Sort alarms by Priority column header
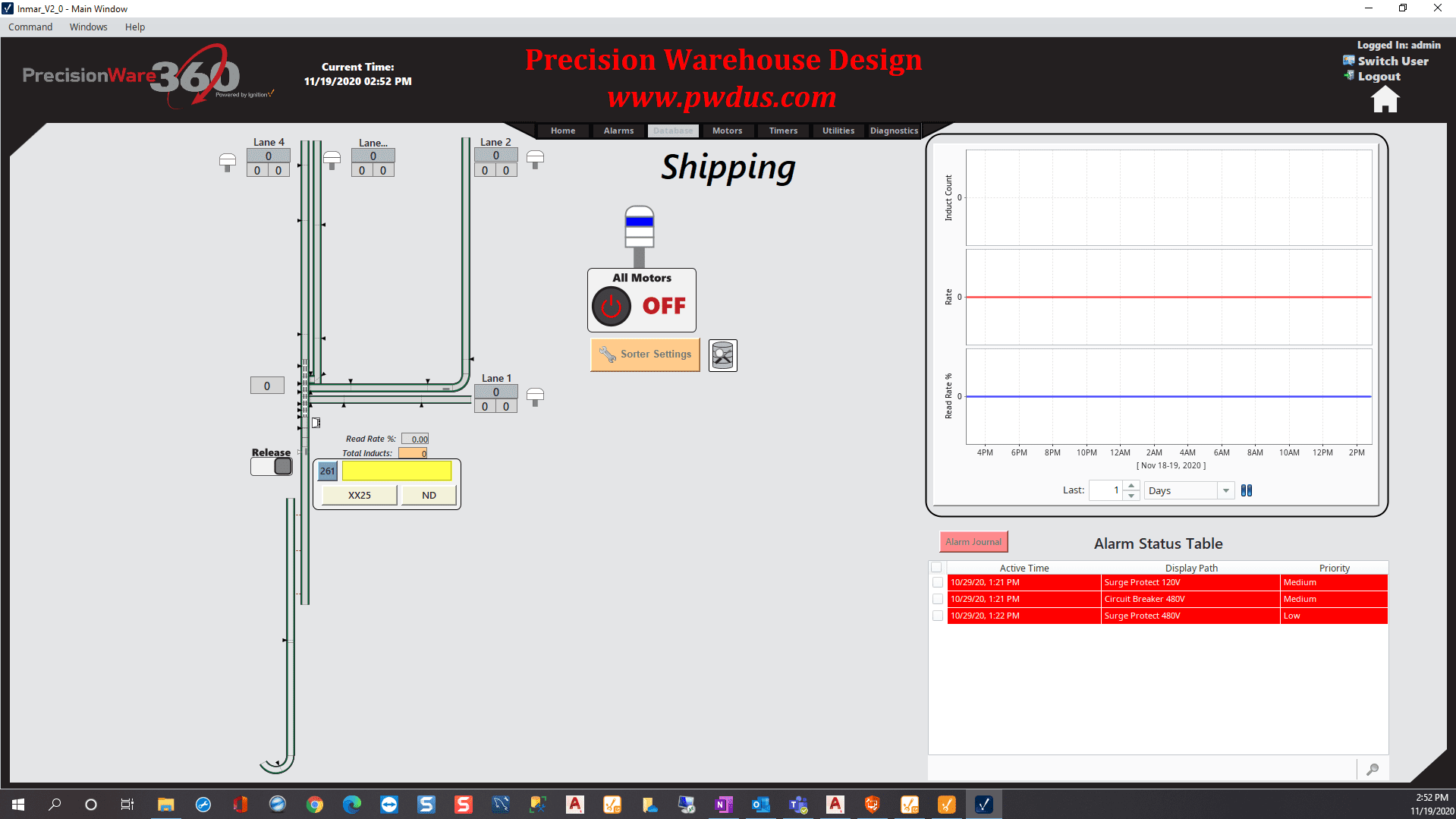The width and height of the screenshot is (1456, 819). click(1334, 568)
